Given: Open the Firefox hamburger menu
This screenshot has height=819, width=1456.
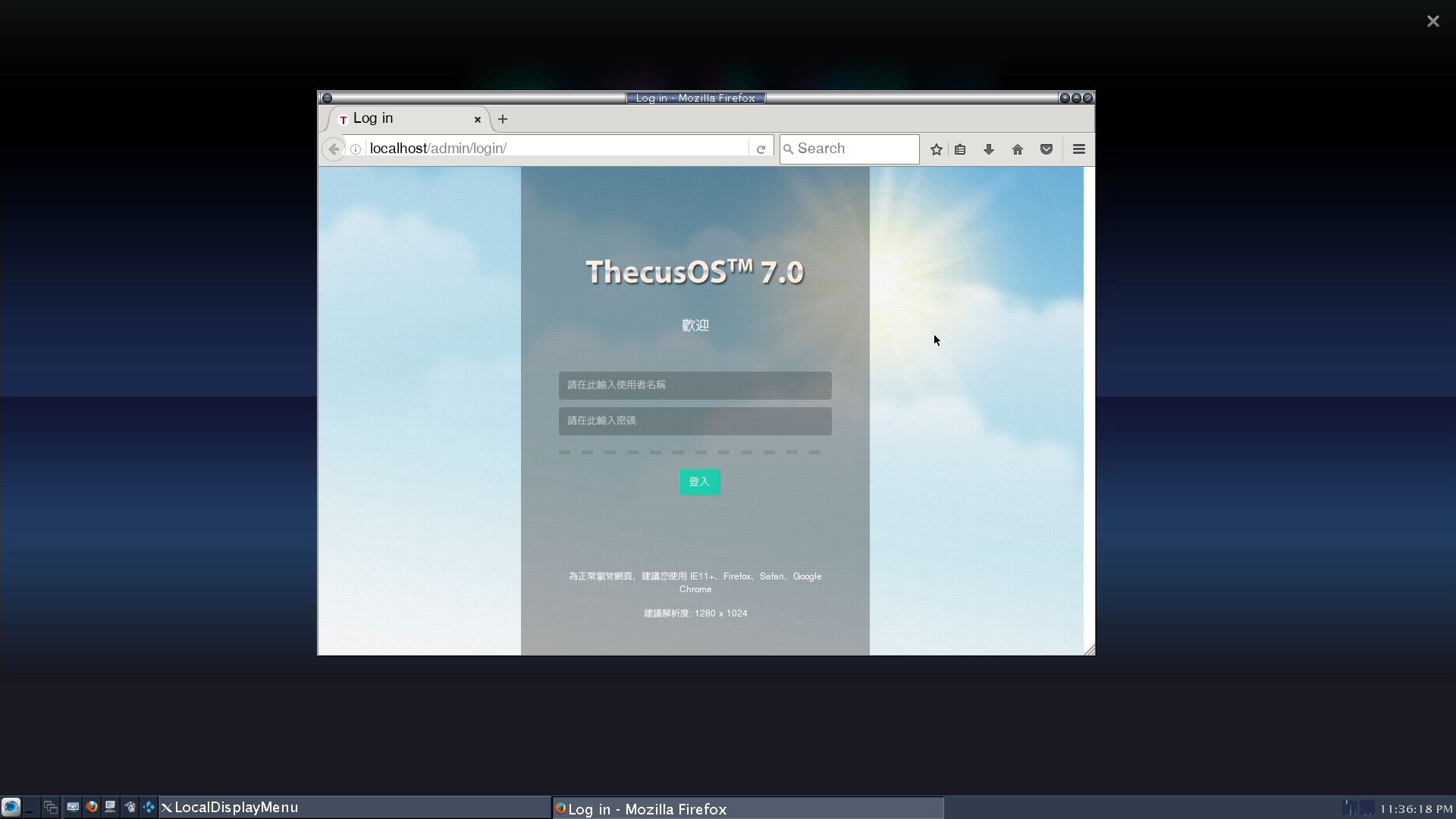Looking at the screenshot, I should (1079, 149).
